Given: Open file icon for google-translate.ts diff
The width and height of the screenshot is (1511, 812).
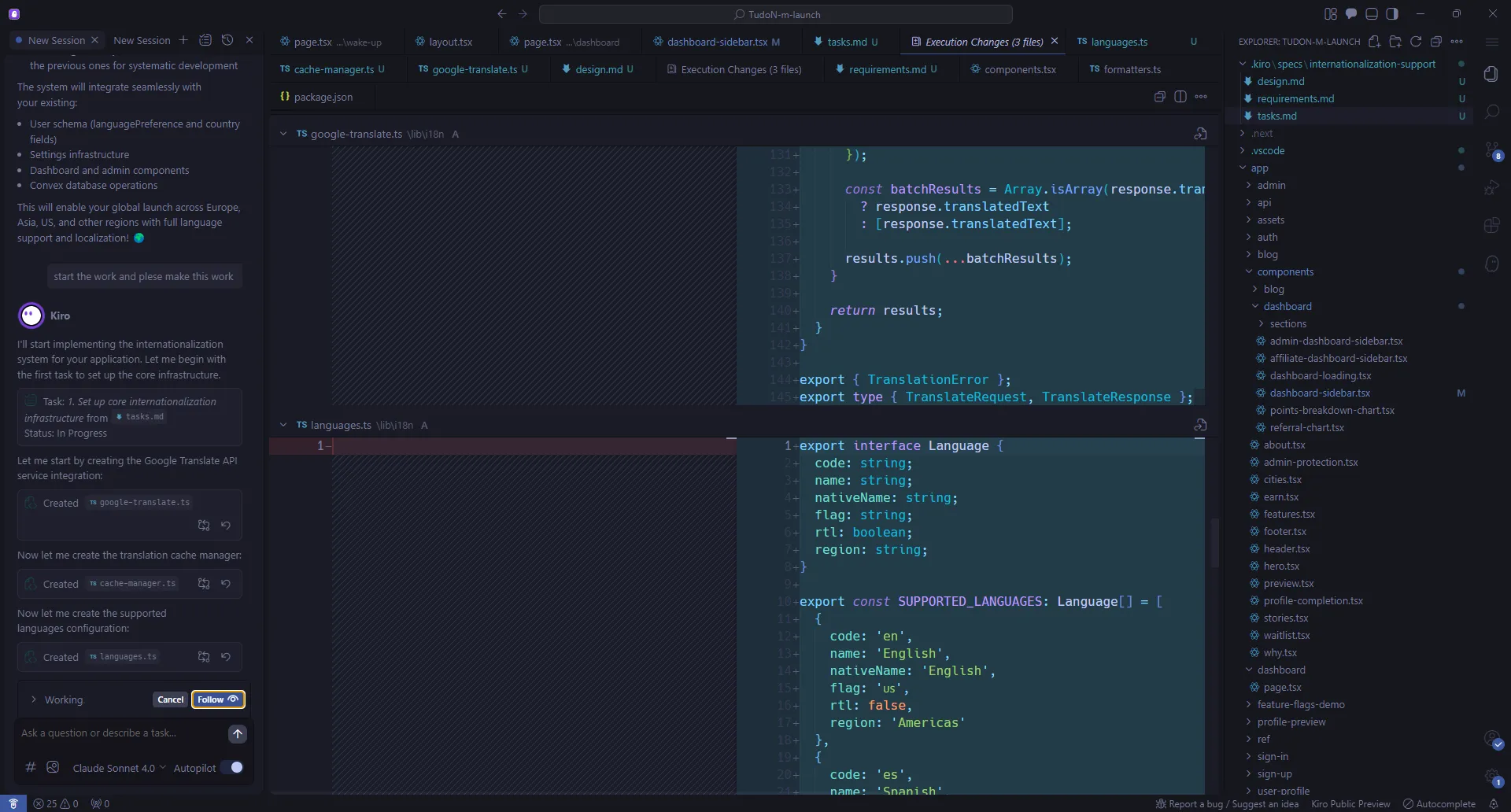Looking at the screenshot, I should point(1200,134).
